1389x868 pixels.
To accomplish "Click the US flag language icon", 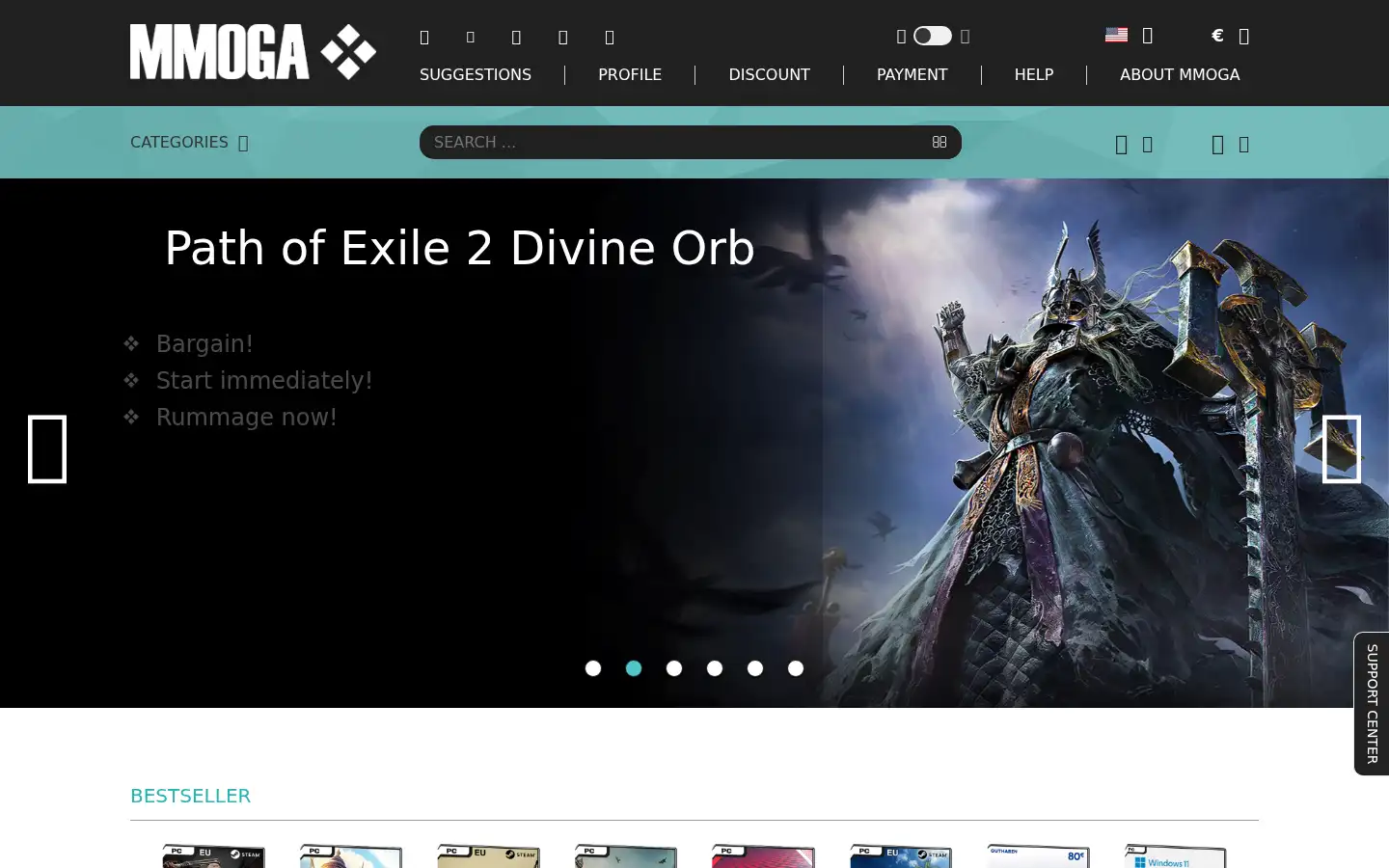I will 1116,35.
